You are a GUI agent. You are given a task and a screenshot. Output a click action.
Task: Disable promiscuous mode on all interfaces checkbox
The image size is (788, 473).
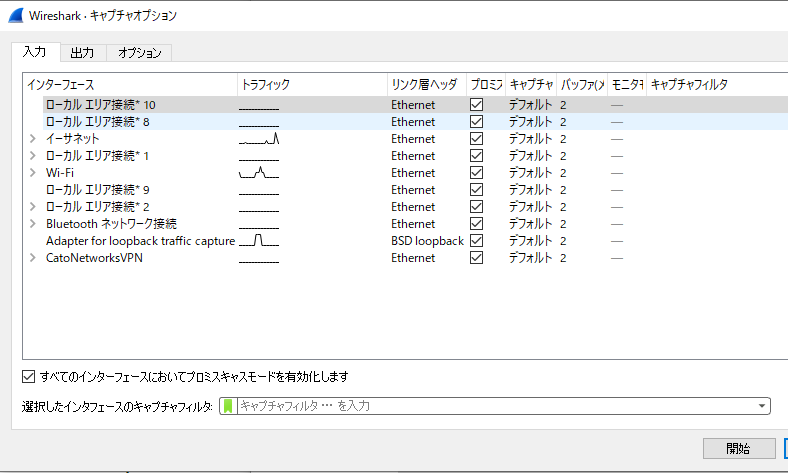tap(29, 376)
